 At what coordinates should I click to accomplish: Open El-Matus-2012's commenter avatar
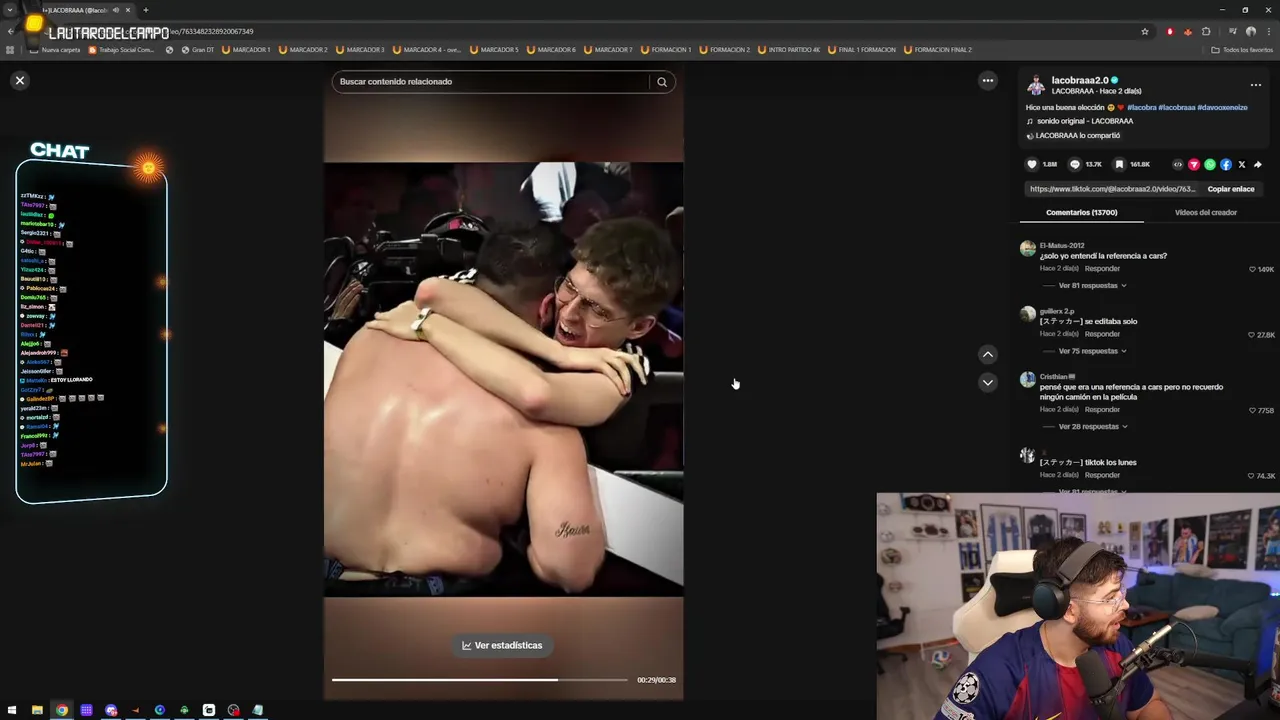(1028, 249)
